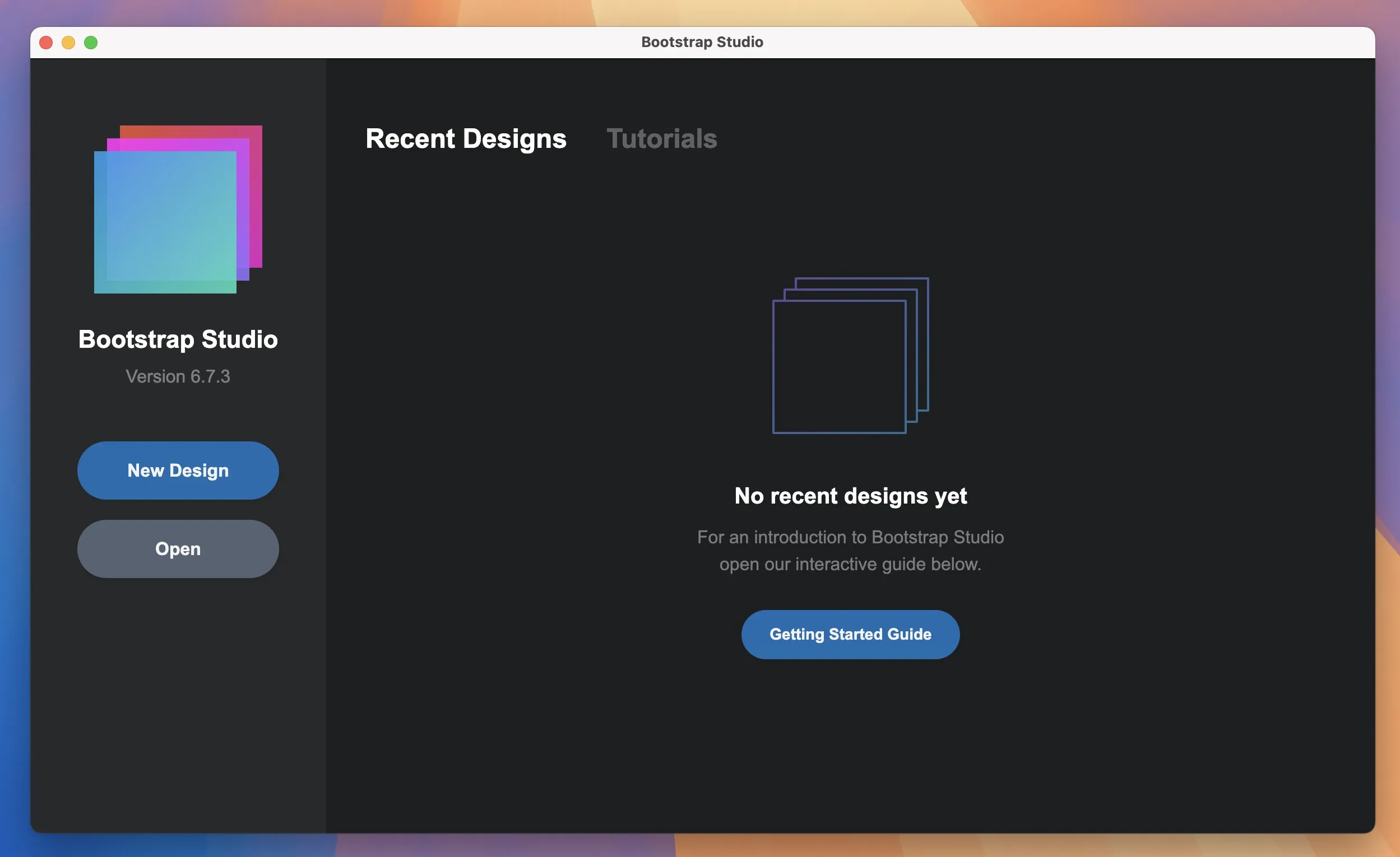
Task: Select the Recent Designs tab
Action: (466, 138)
